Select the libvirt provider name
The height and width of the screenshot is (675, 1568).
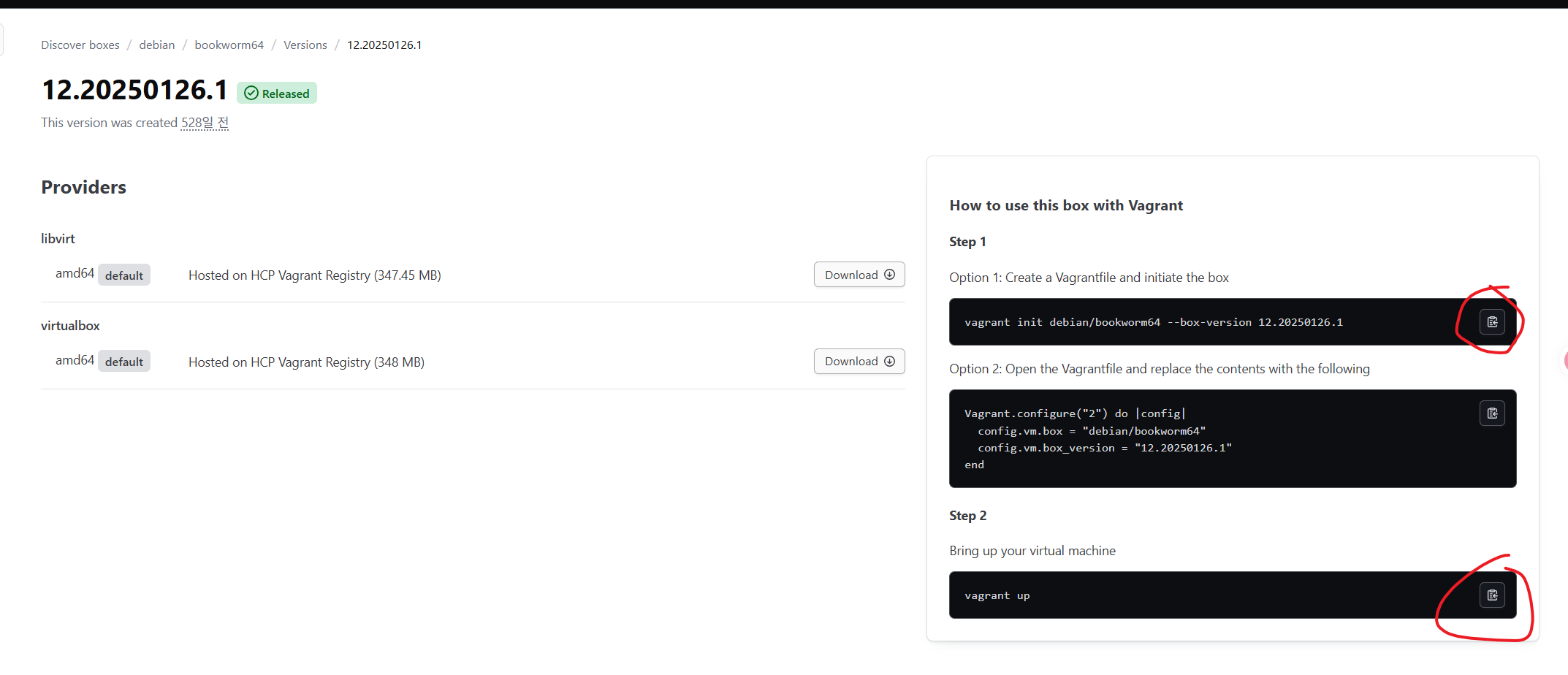(58, 239)
